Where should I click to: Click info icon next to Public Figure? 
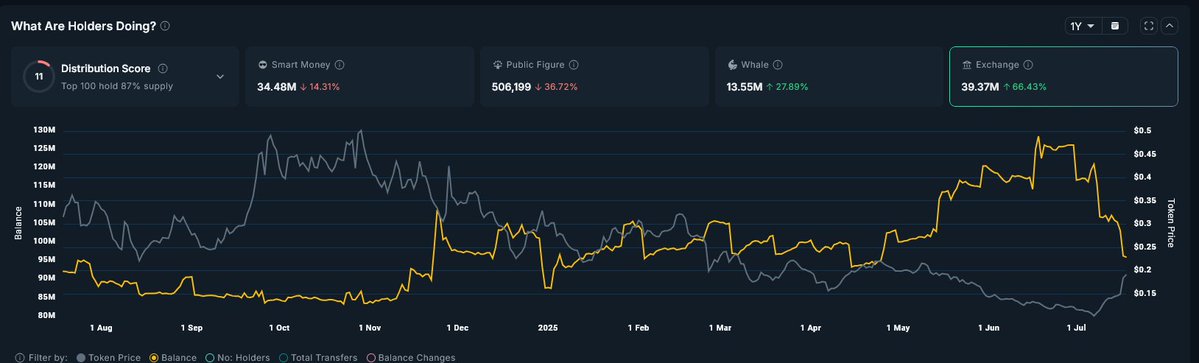tap(574, 66)
